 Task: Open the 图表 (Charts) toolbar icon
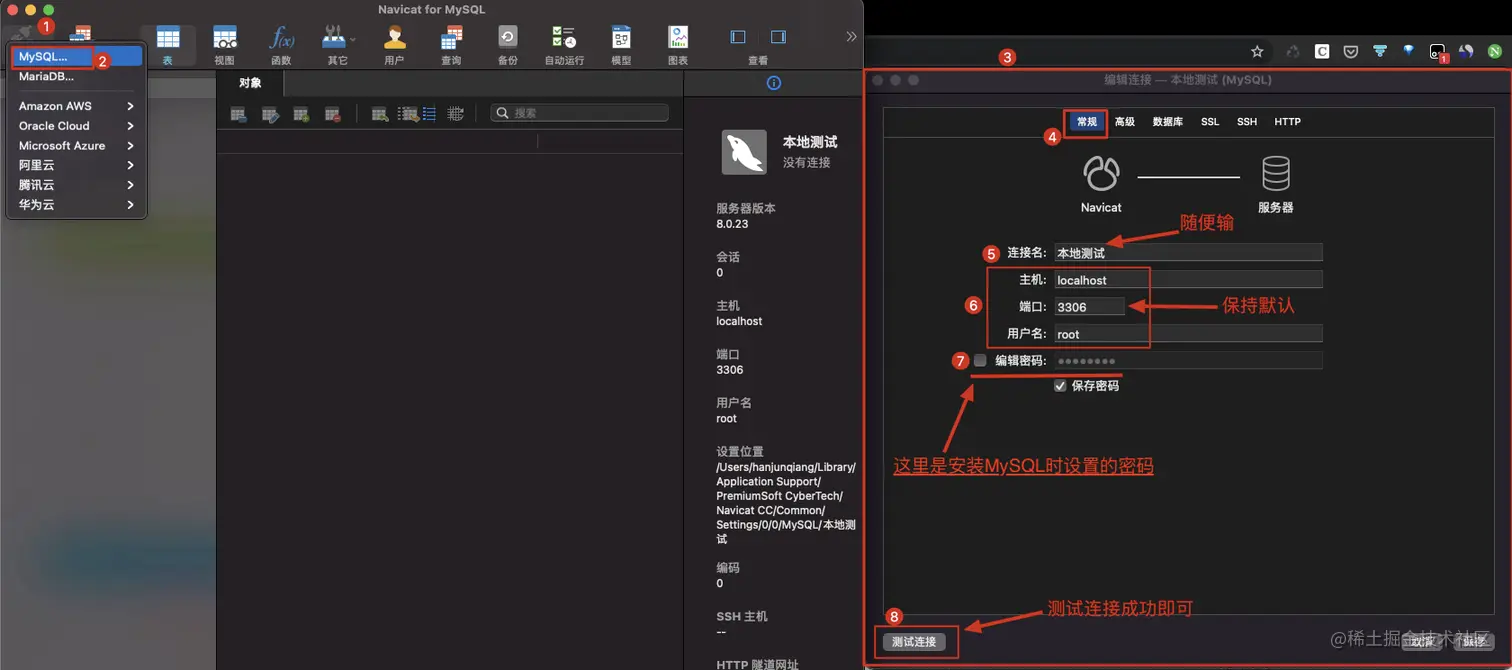click(678, 45)
